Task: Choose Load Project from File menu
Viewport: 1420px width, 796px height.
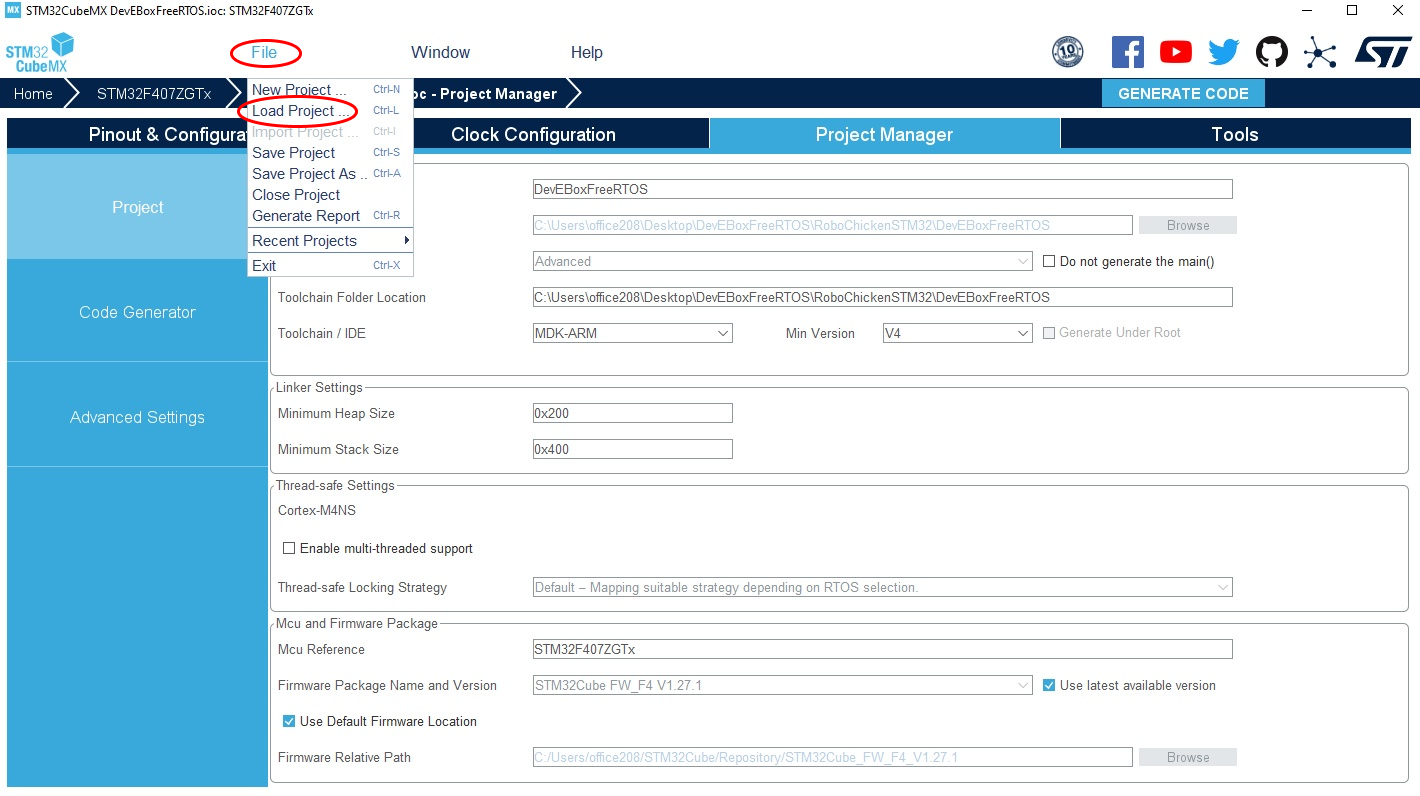Action: (x=331, y=111)
